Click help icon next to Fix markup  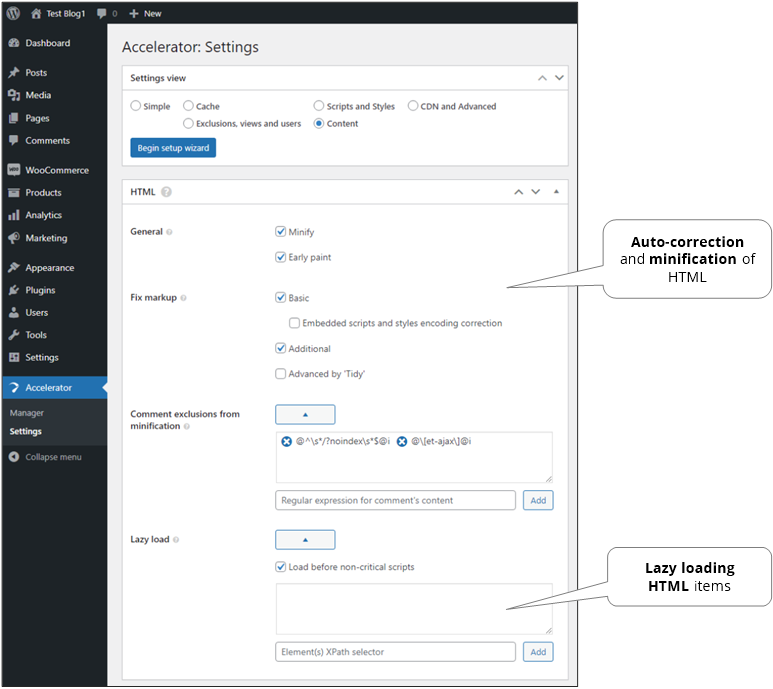[x=183, y=298]
